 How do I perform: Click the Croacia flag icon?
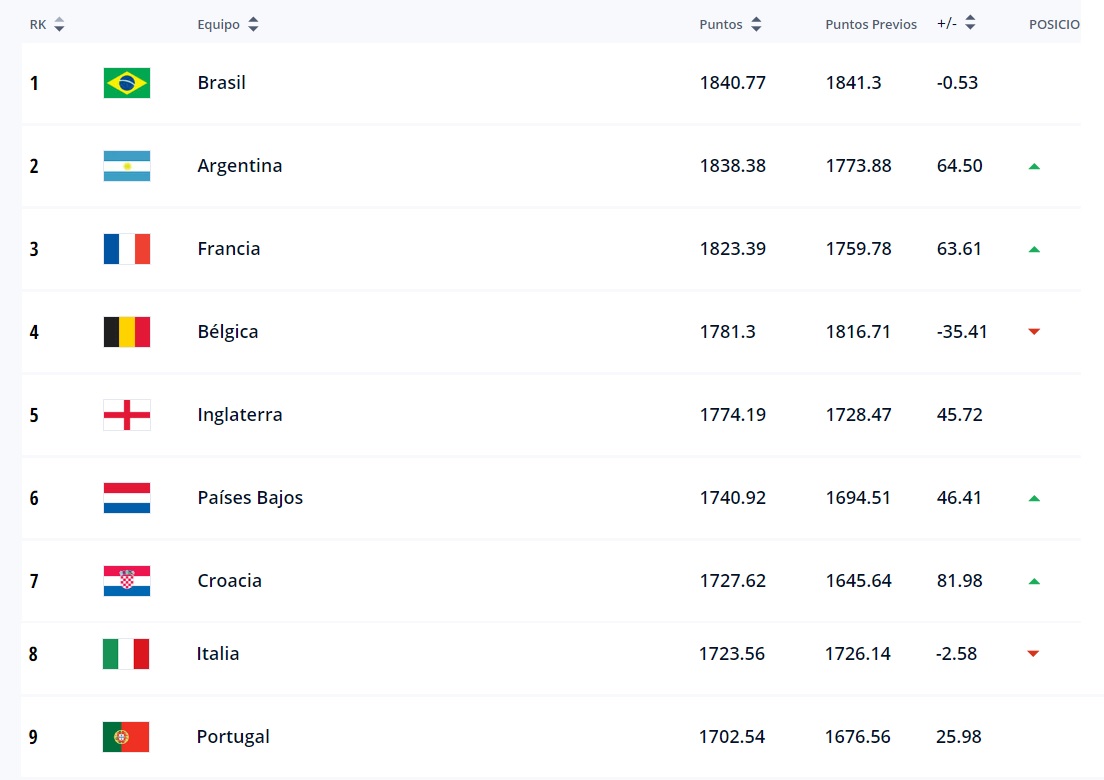127,581
